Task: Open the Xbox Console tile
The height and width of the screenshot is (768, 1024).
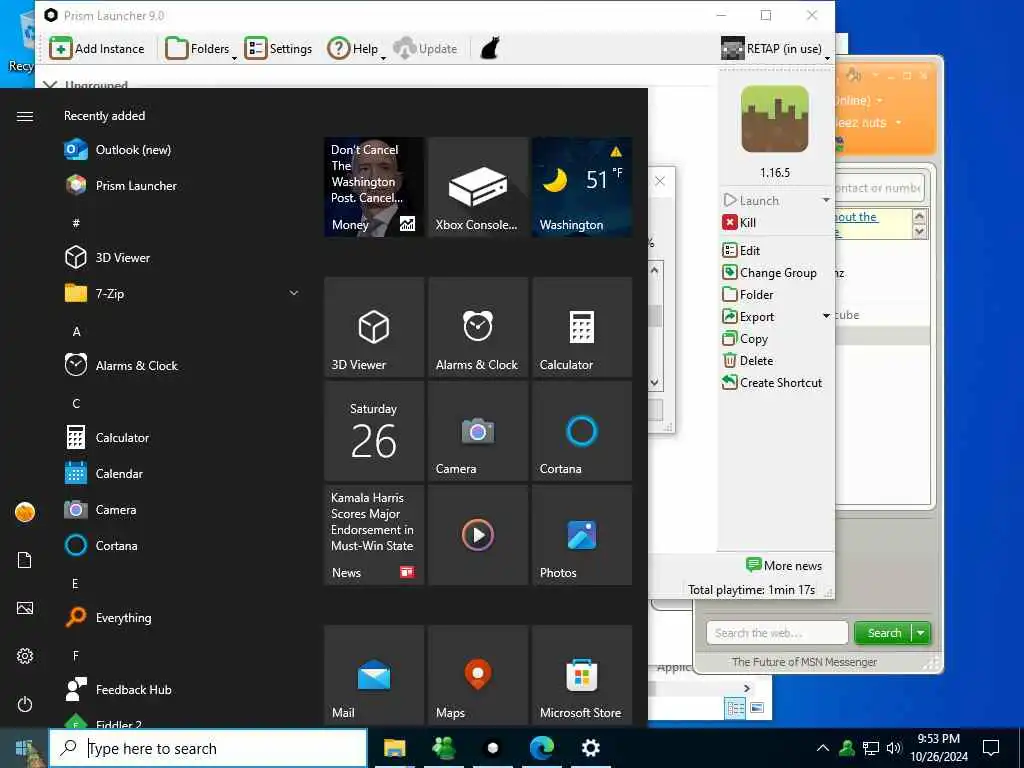Action: coord(478,187)
